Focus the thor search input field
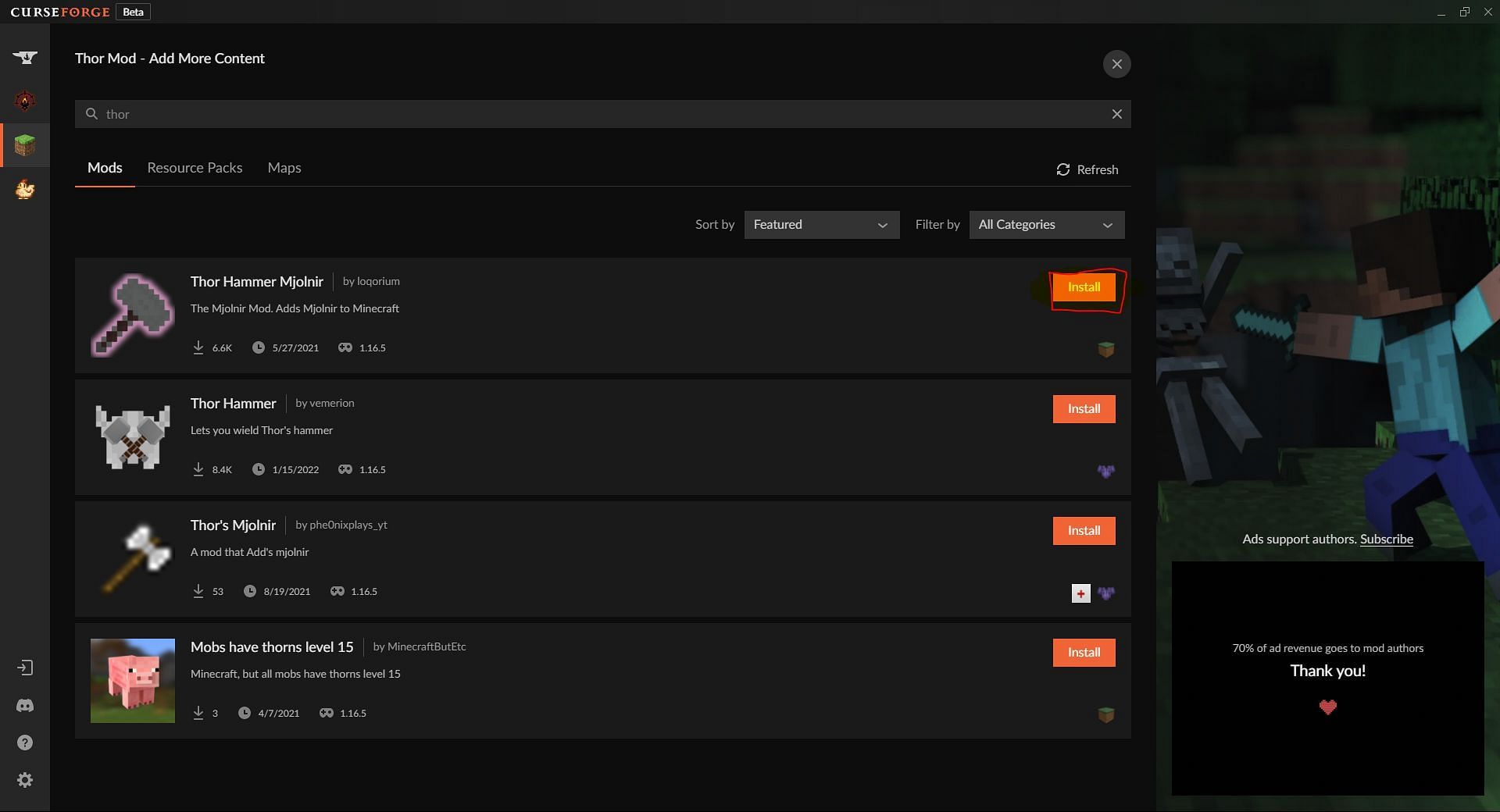Image resolution: width=1500 pixels, height=812 pixels. click(x=603, y=114)
